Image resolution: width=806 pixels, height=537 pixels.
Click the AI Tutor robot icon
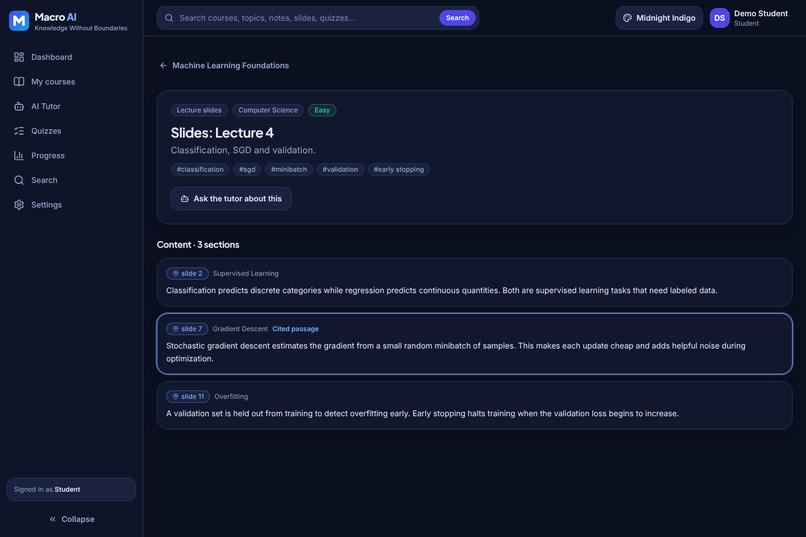[19, 106]
